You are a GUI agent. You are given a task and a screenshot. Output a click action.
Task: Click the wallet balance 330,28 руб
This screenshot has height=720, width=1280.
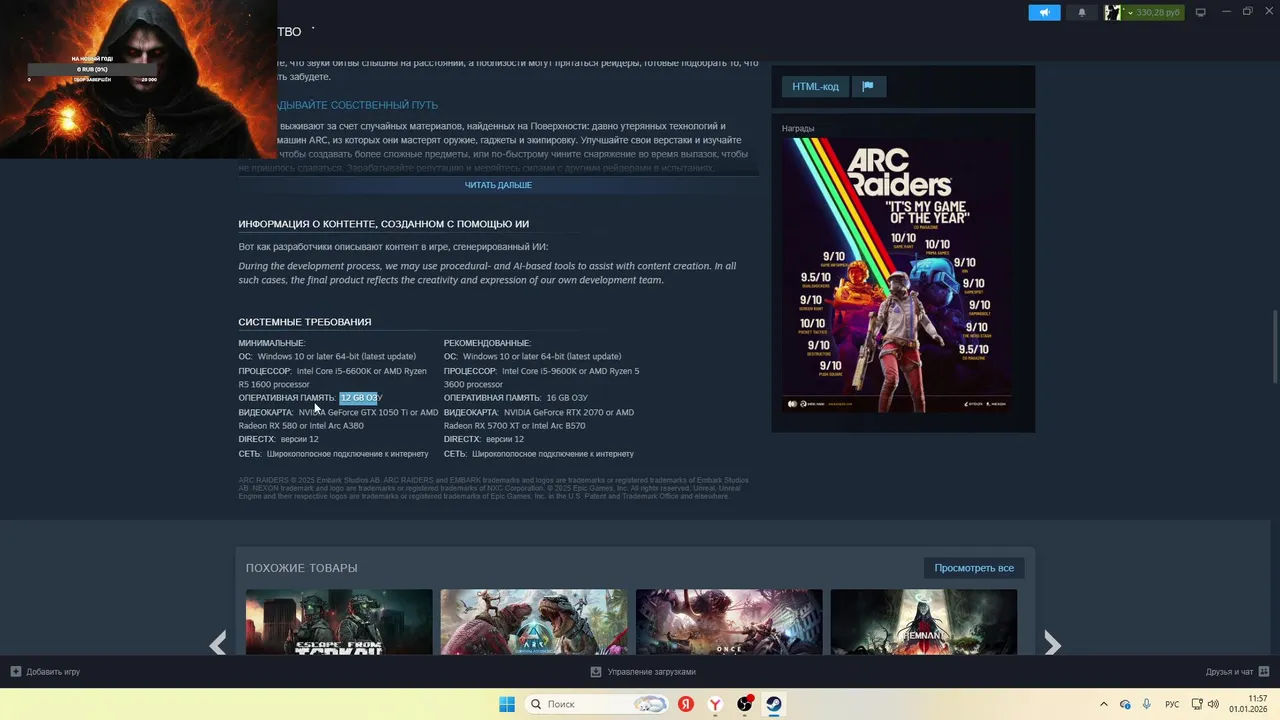1158,13
